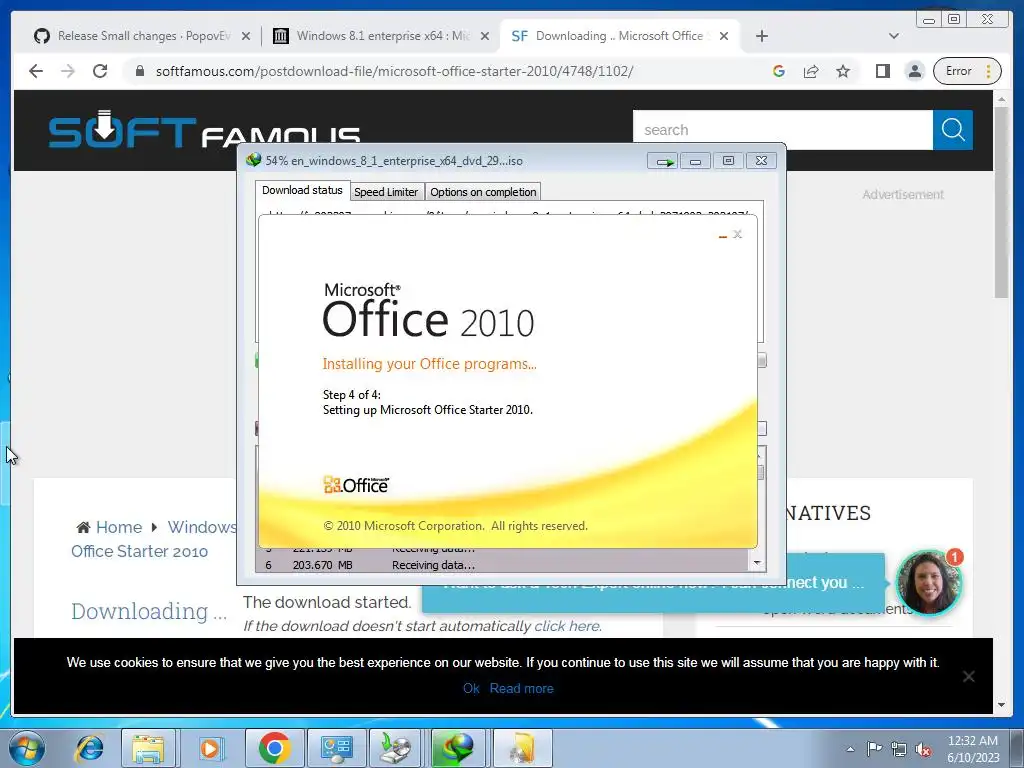
Task: Focus the SoftFamous search field
Action: [x=782, y=130]
